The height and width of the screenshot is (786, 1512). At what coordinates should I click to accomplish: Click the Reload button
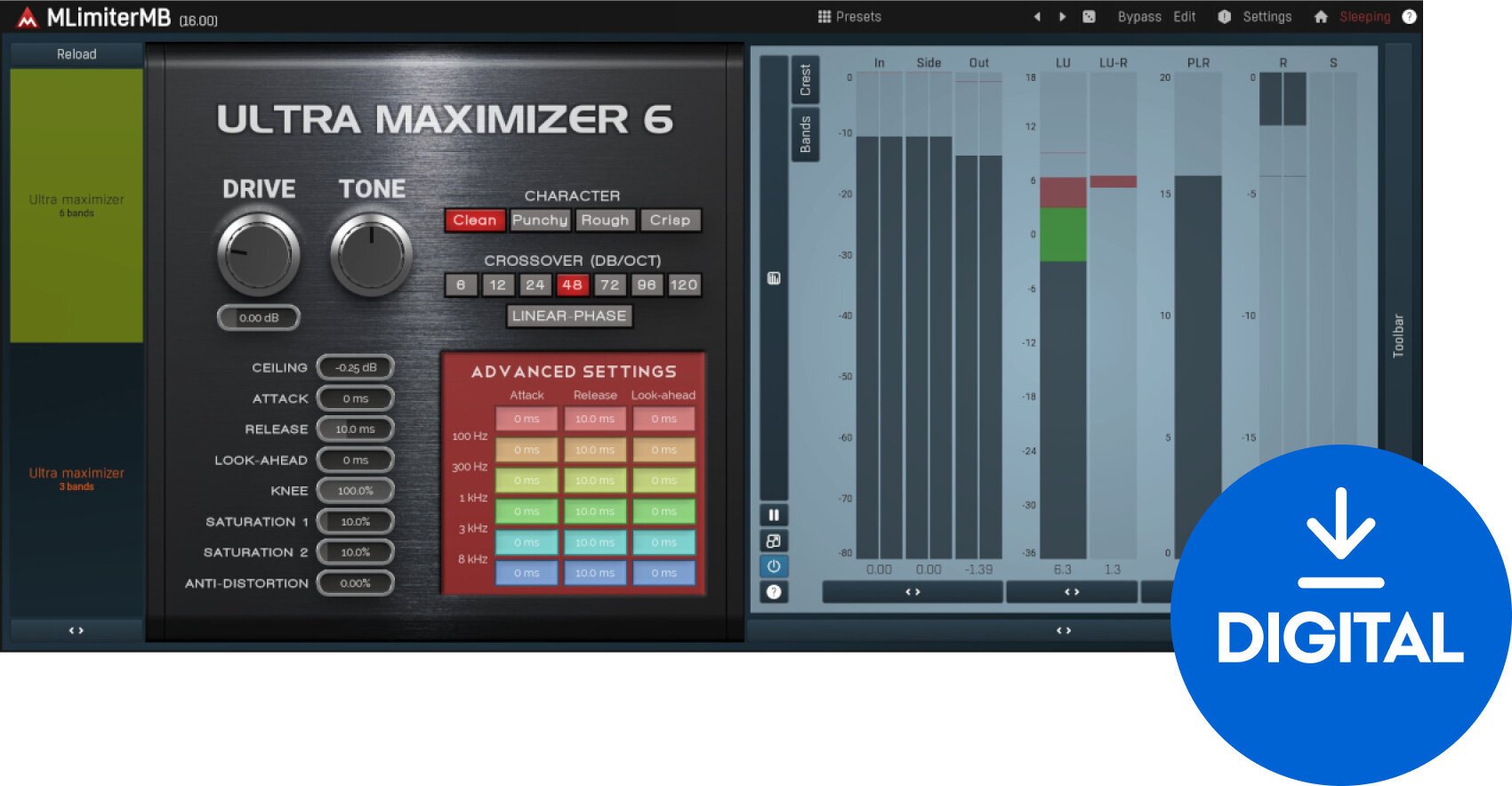[76, 54]
